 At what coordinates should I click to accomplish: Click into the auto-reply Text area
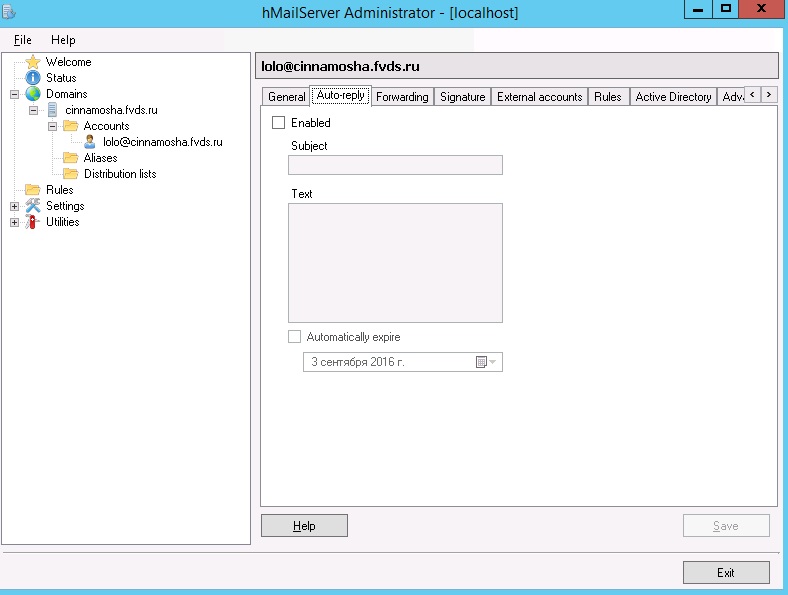coord(395,263)
